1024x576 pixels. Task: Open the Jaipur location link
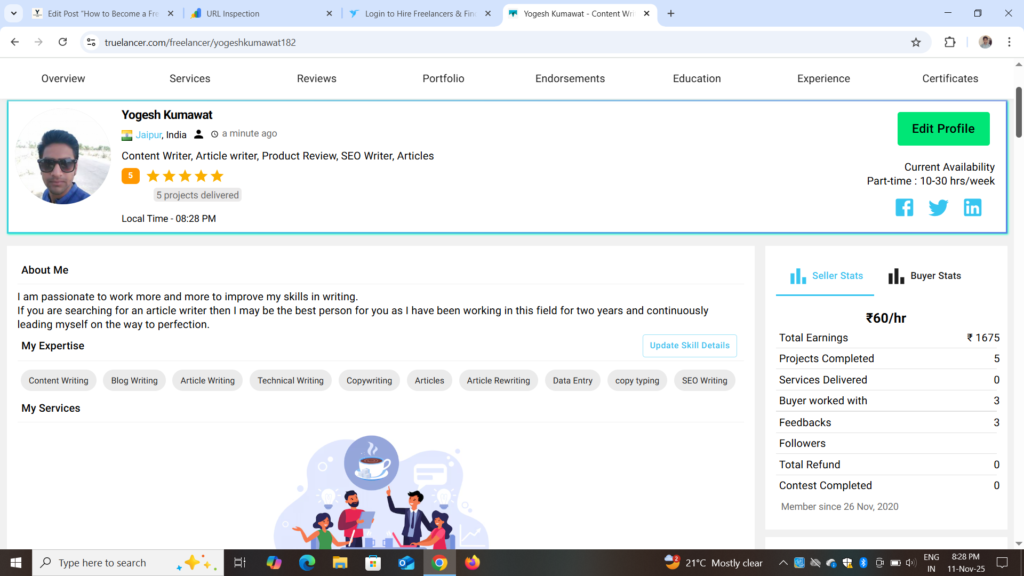(x=148, y=135)
